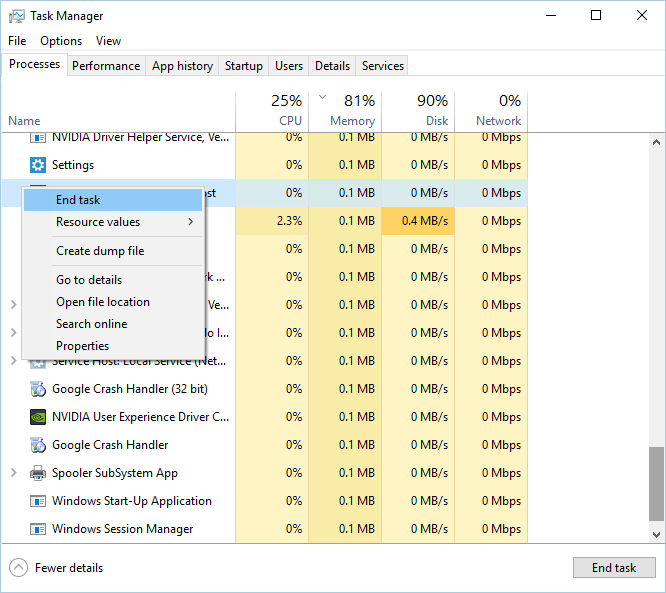The image size is (666, 593).
Task: Click the Fewer details link
Action: click(x=69, y=568)
